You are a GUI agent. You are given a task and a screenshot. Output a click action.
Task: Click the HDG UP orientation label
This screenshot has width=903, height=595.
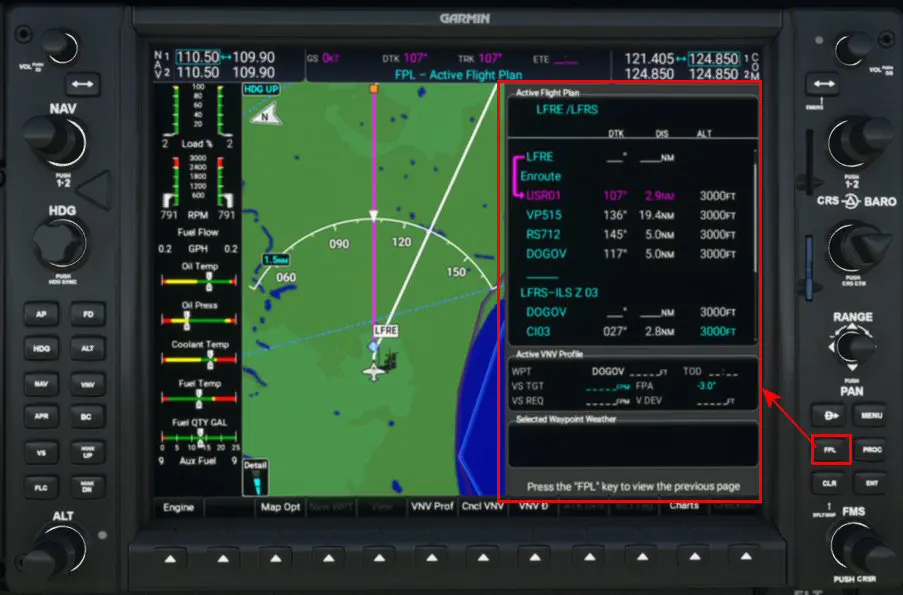pos(261,89)
